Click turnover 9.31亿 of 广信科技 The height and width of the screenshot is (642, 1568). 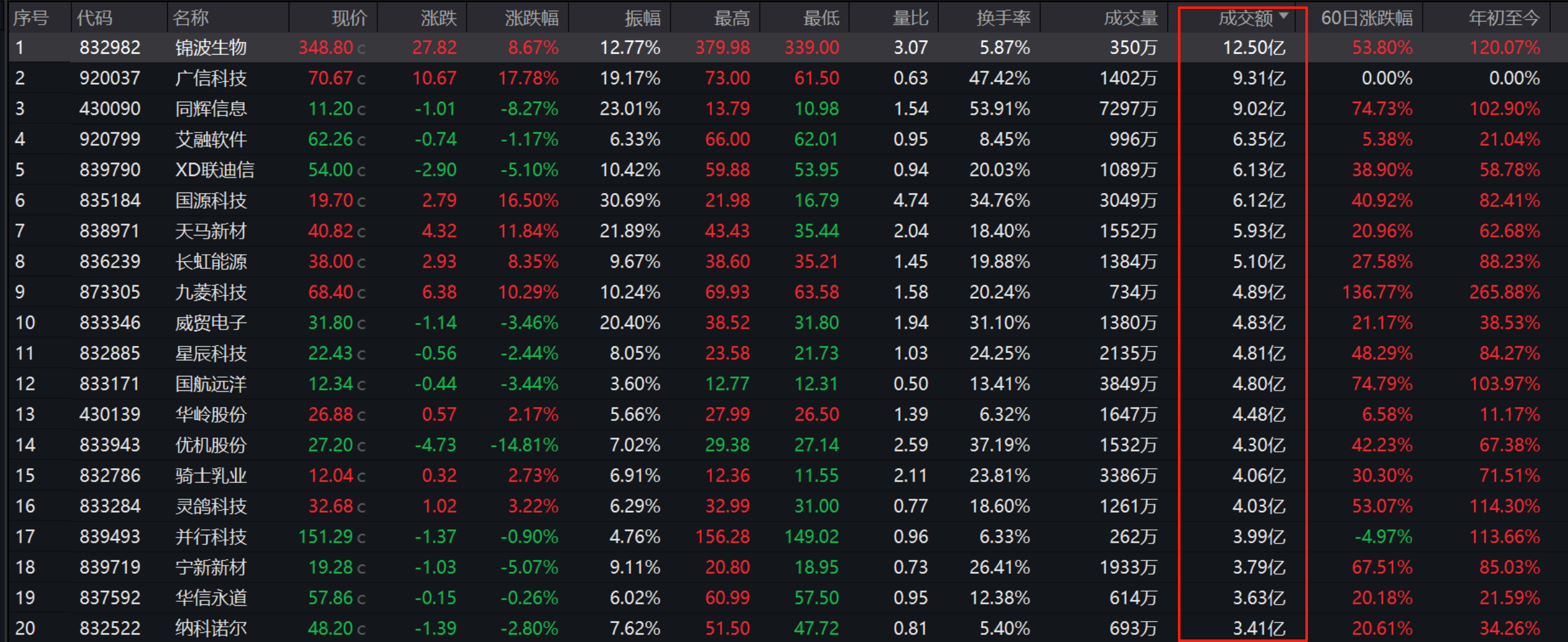(1259, 78)
